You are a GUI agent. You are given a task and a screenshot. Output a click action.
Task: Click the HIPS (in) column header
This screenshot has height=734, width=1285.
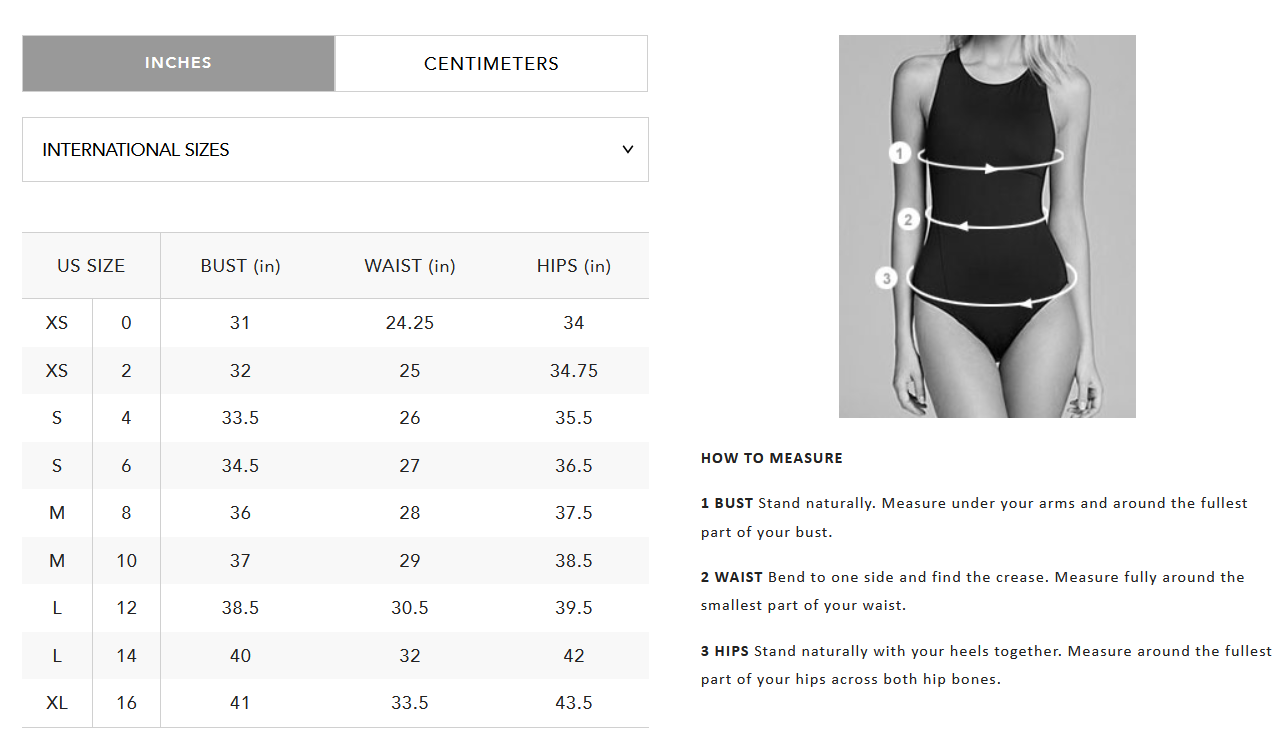coord(574,266)
